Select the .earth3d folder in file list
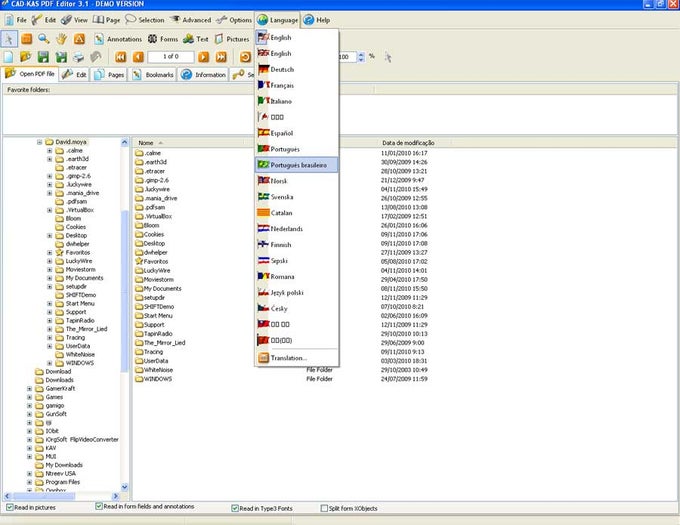Viewport: 680px width, 525px height. click(x=150, y=162)
